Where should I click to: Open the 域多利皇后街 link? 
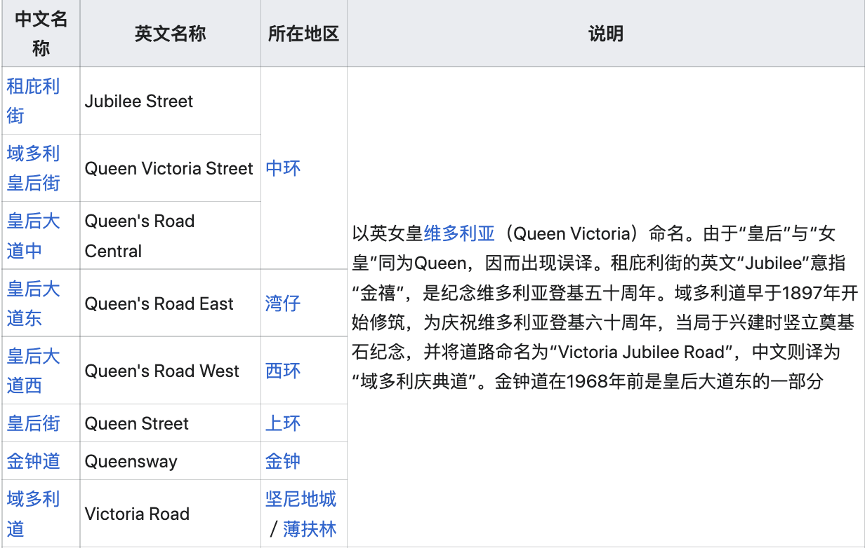33,168
